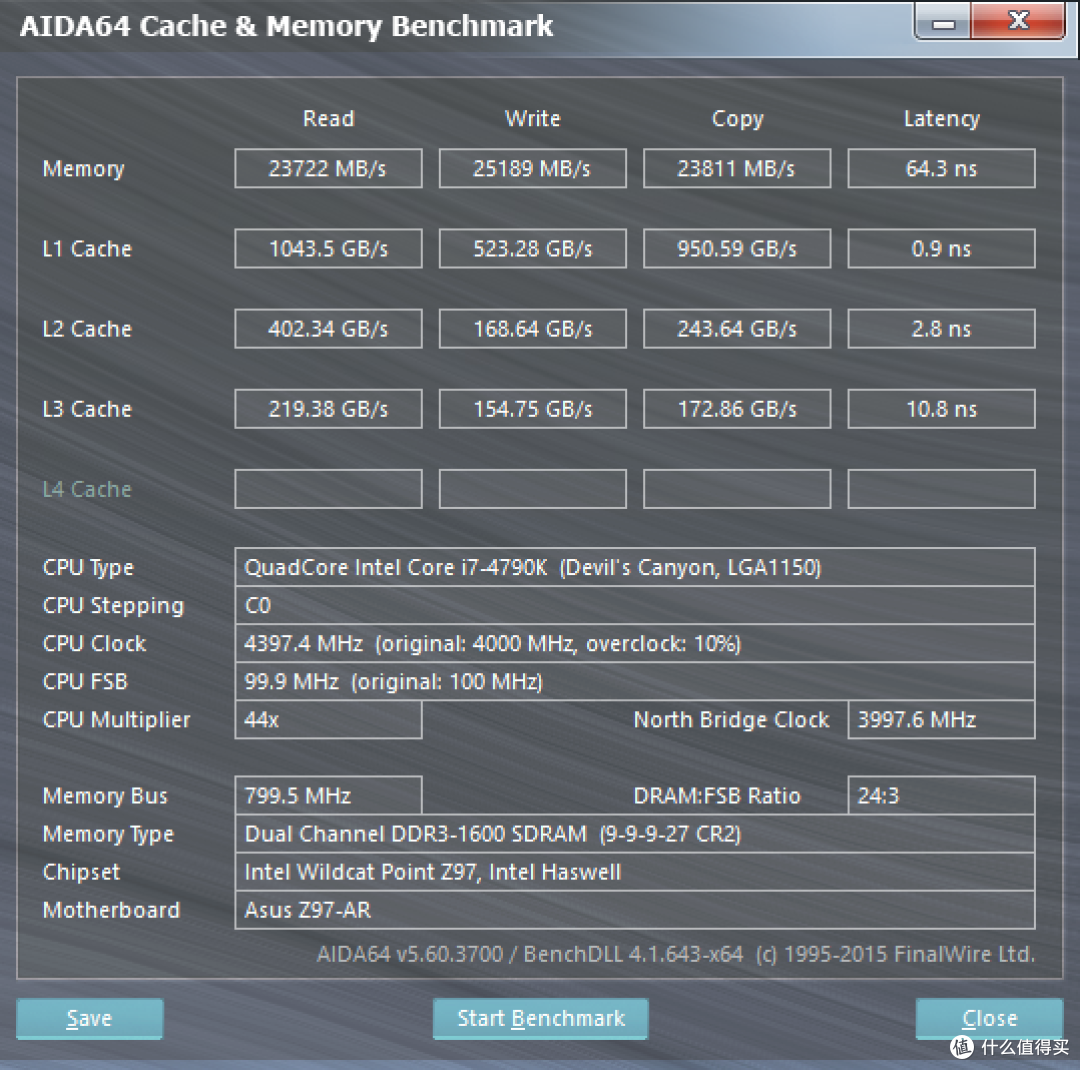
Task: Click the Read column header
Action: pos(329,119)
